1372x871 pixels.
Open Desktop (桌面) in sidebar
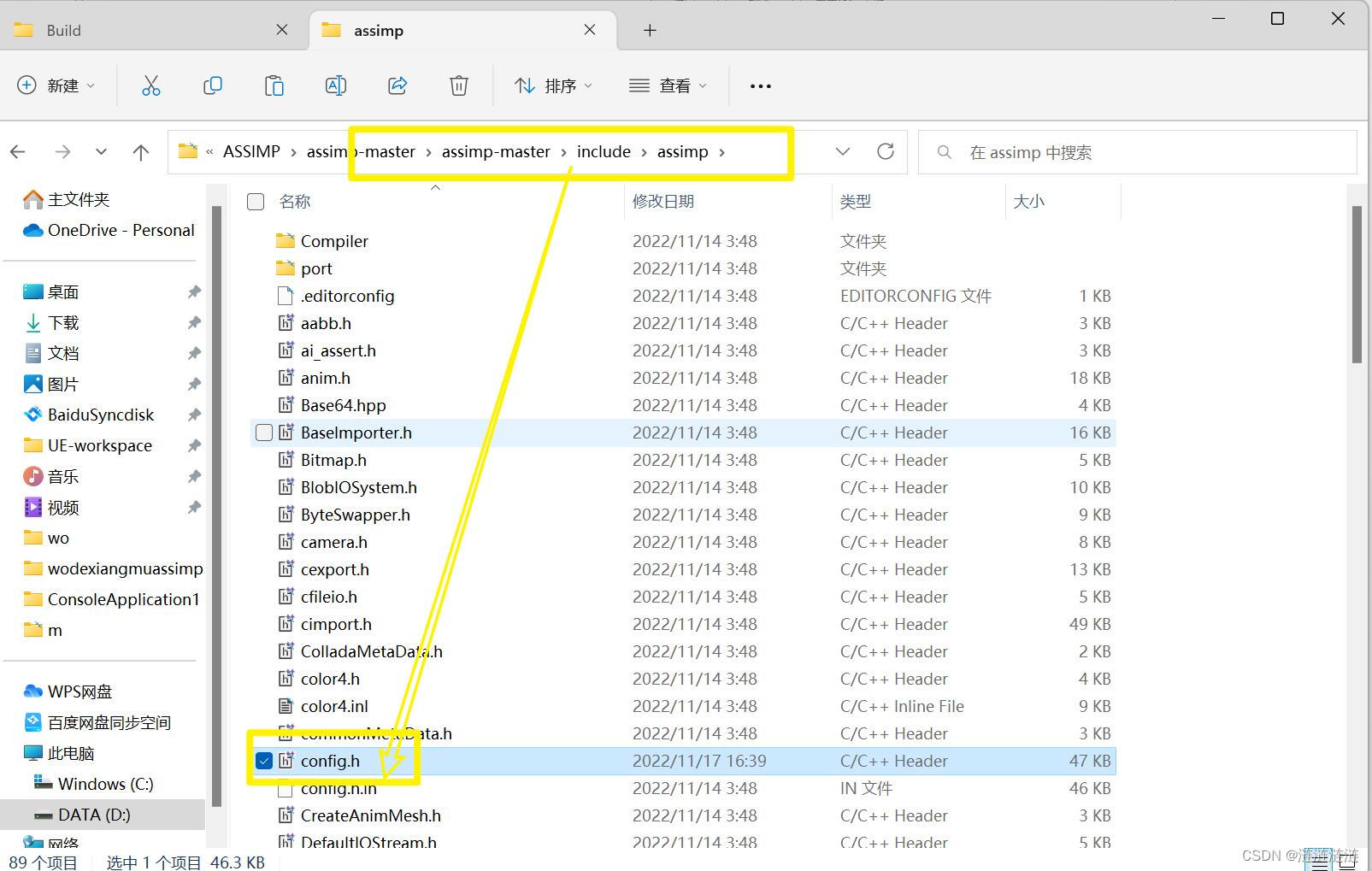coord(51,291)
